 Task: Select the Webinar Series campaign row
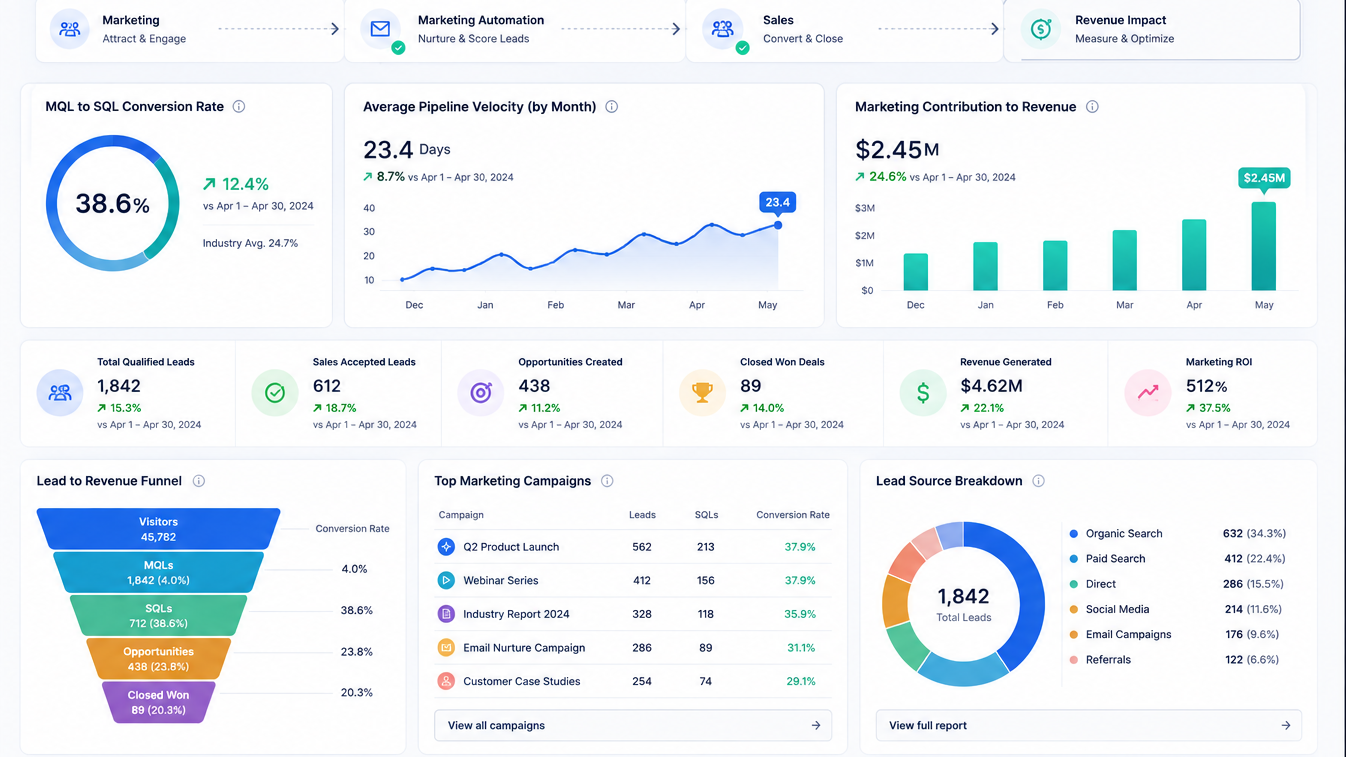pos(633,580)
